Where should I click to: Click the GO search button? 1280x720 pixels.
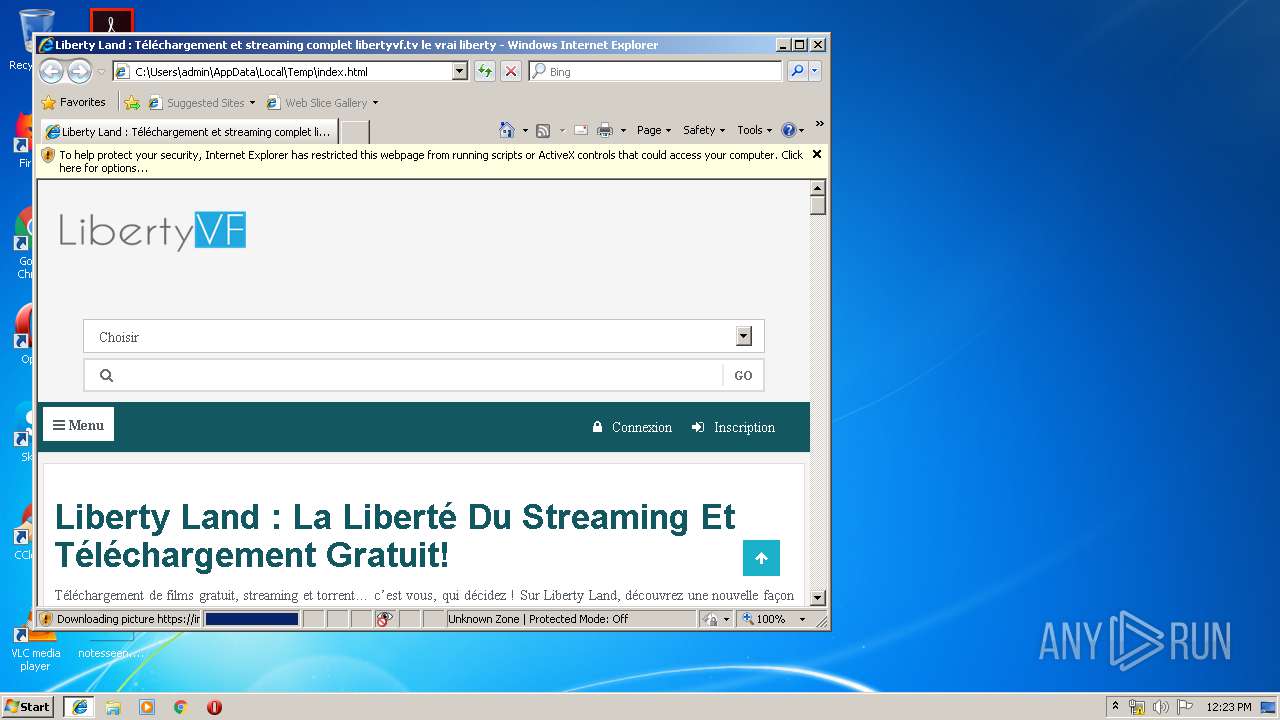click(x=743, y=376)
